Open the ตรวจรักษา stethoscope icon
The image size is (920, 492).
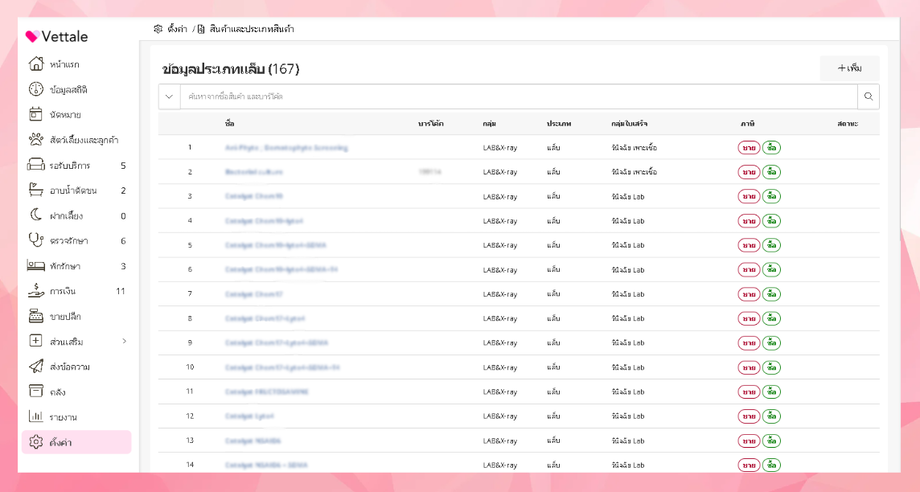click(x=36, y=240)
